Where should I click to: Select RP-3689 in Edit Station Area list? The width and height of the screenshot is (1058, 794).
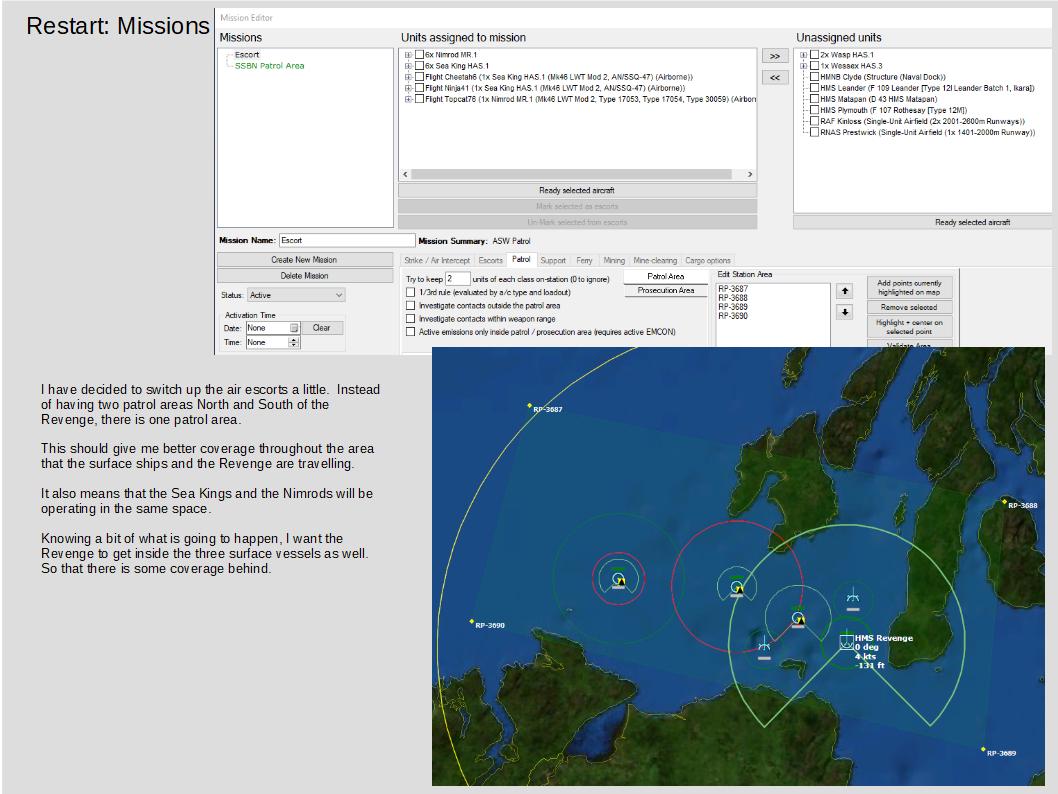(x=733, y=307)
